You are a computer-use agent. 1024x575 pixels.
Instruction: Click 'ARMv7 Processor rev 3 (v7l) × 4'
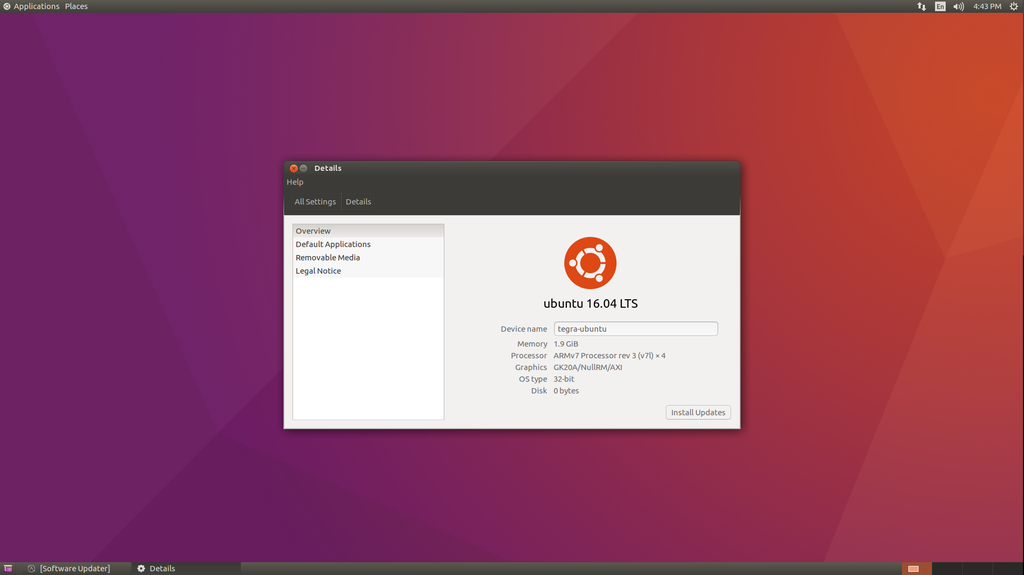click(x=609, y=355)
